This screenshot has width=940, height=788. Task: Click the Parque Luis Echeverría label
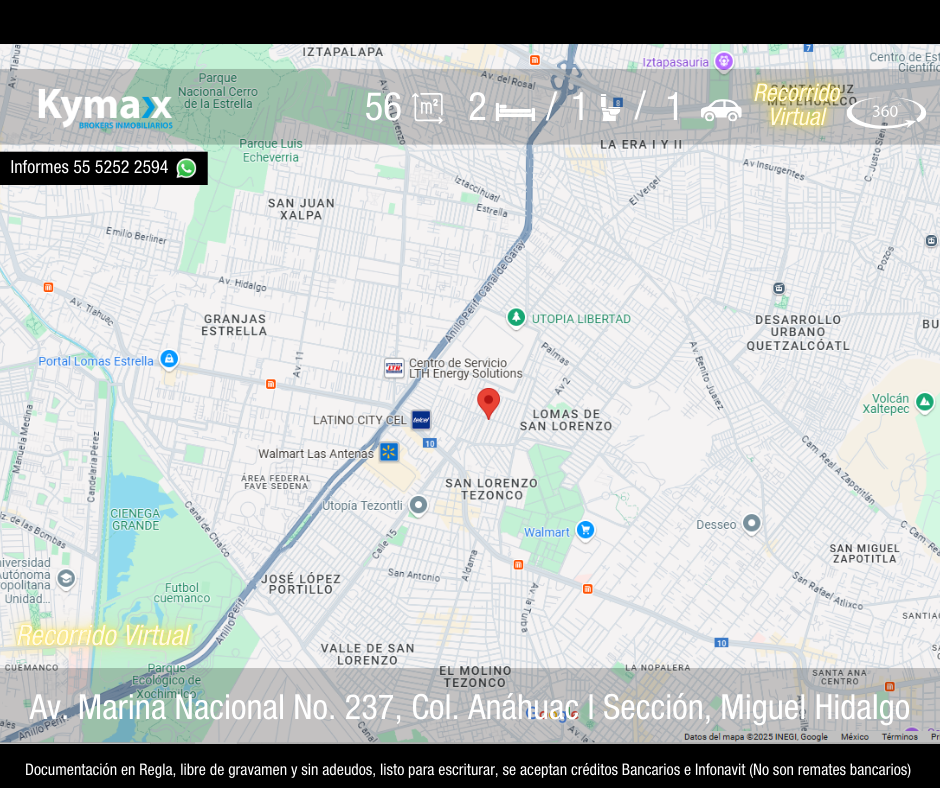(x=270, y=151)
